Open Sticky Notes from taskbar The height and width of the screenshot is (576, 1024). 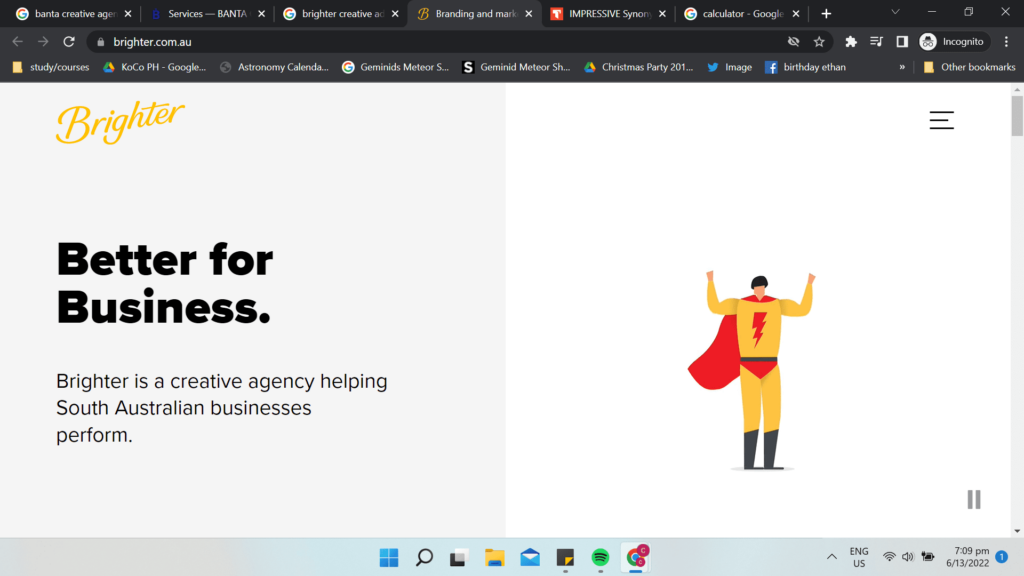(565, 557)
